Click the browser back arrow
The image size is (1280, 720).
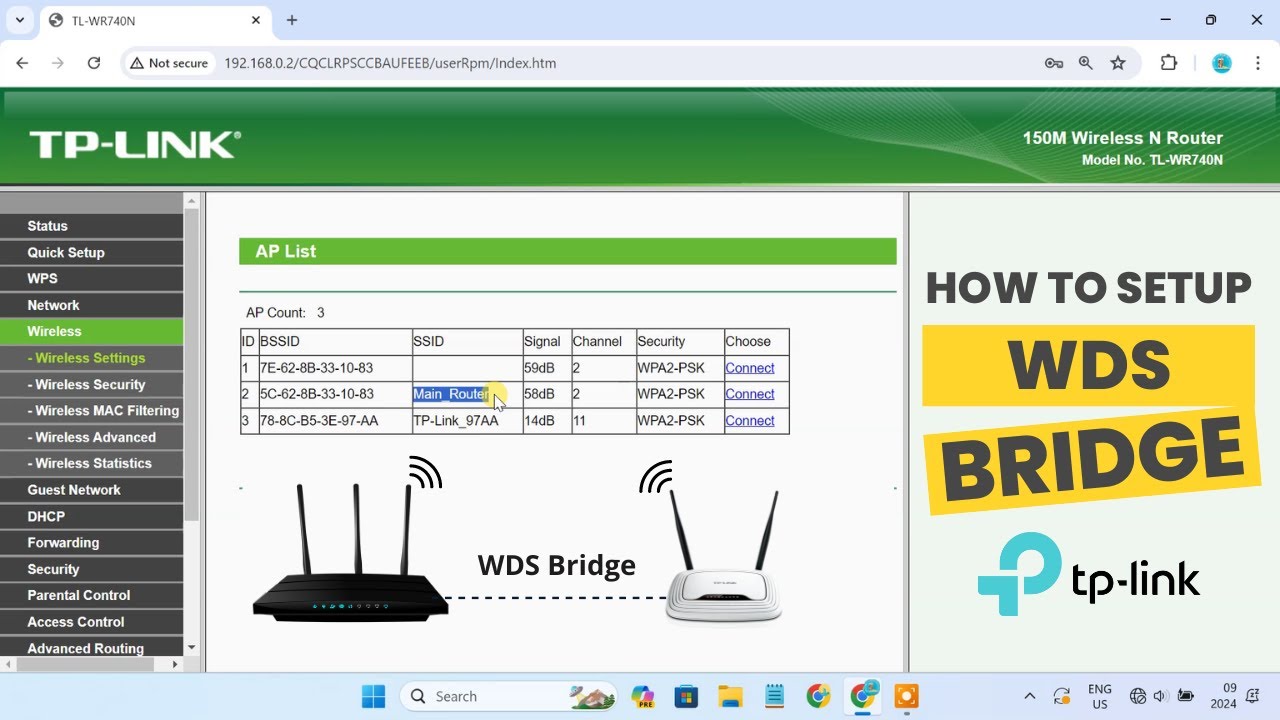pyautogui.click(x=22, y=63)
